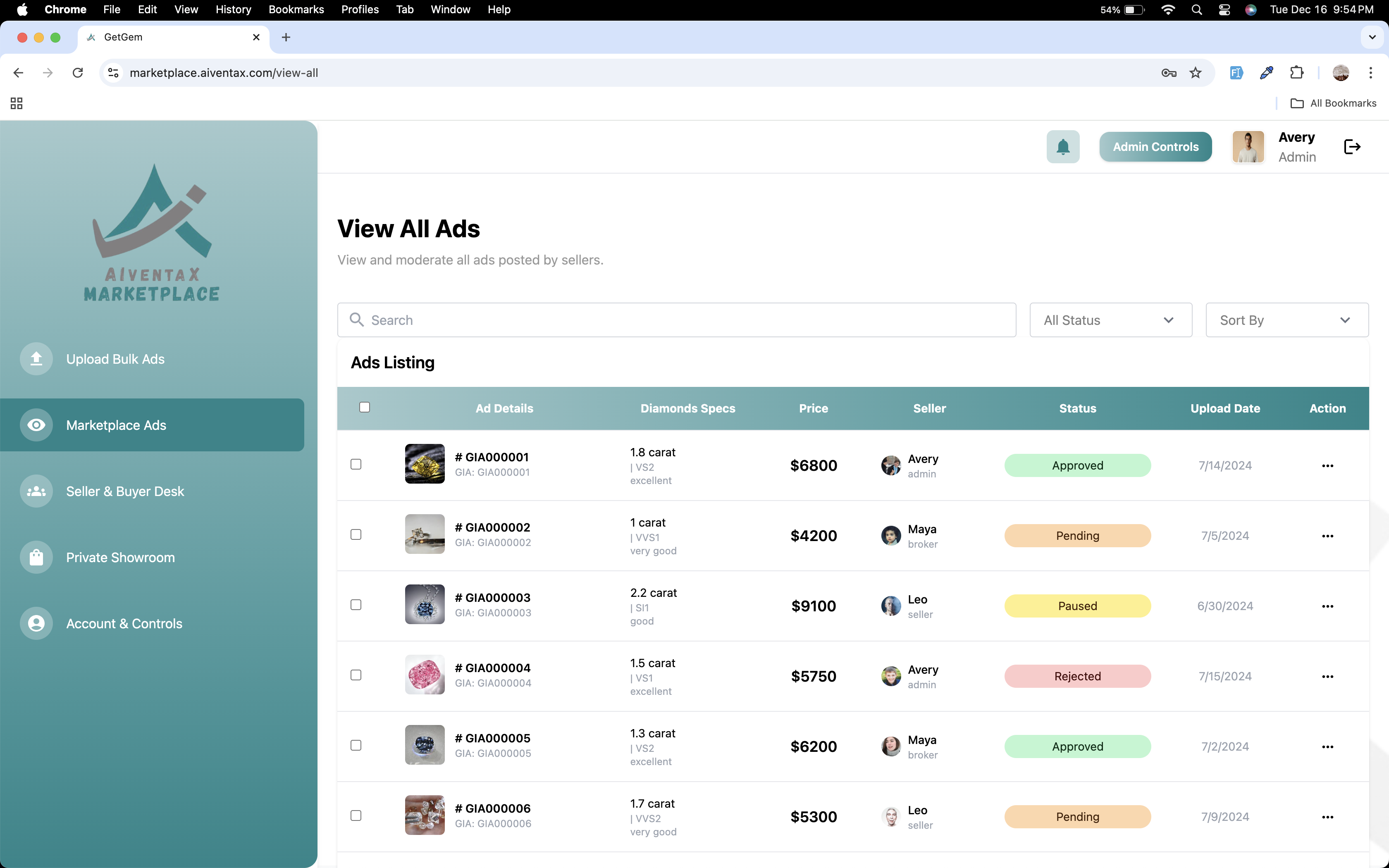Open the Private Showroom section
1389x868 pixels.
pyautogui.click(x=120, y=558)
